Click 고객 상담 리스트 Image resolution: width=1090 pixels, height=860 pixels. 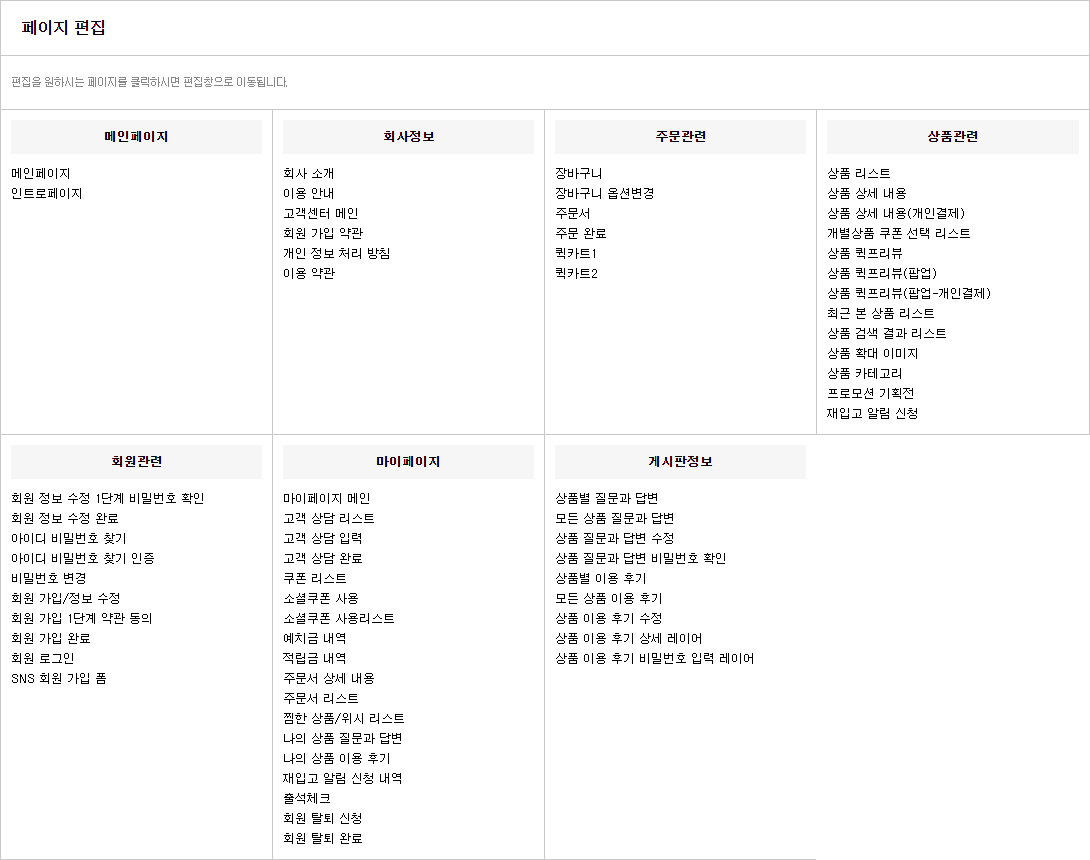pos(329,519)
